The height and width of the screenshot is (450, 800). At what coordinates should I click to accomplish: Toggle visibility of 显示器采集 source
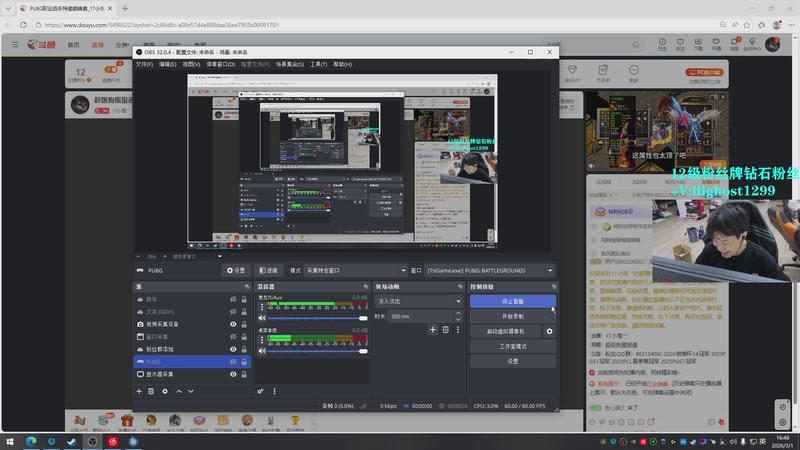click(233, 374)
